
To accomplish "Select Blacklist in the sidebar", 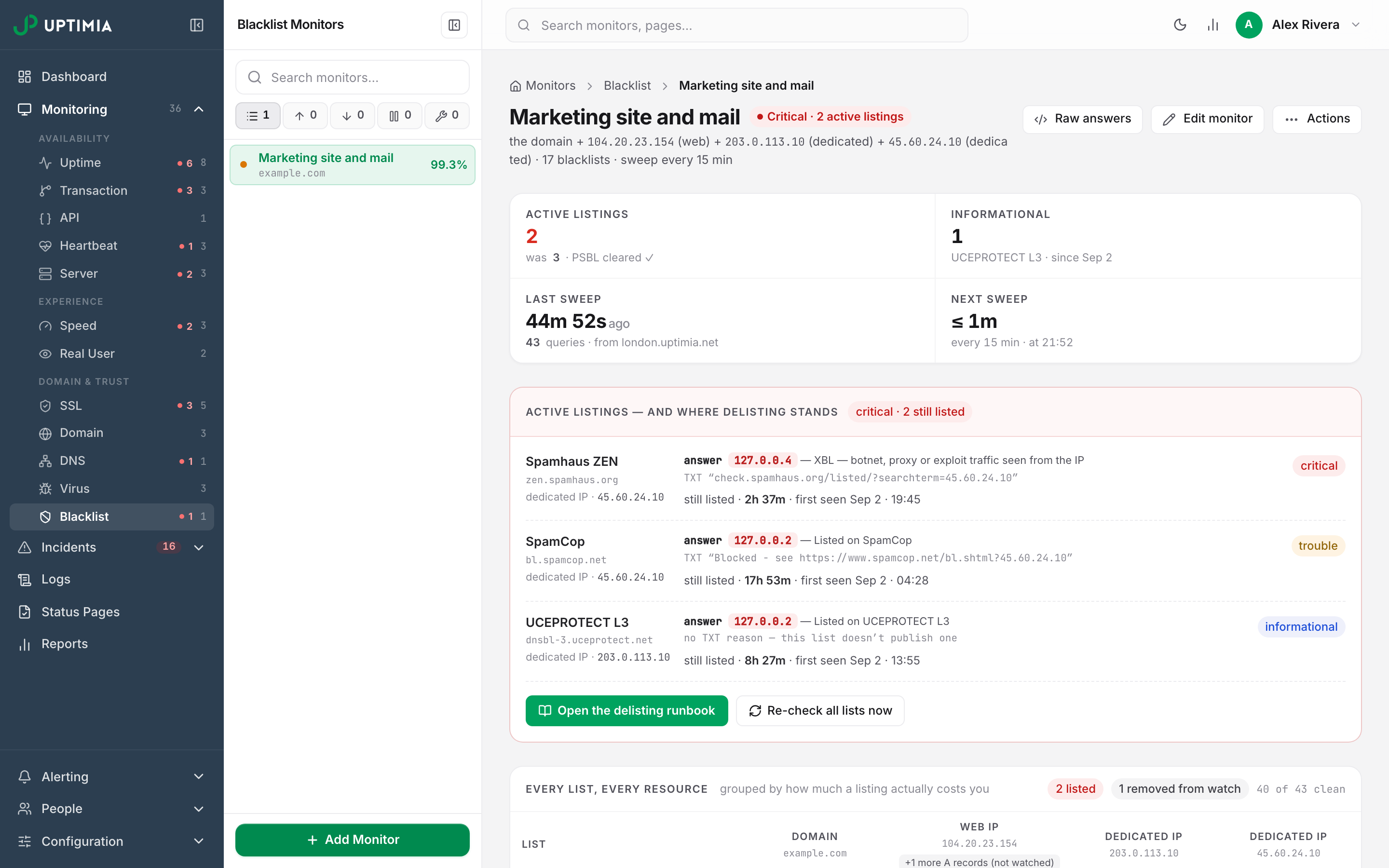I will (x=112, y=516).
